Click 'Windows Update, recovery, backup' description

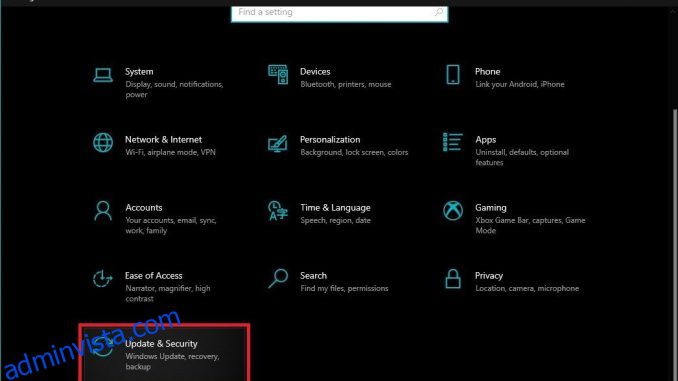[x=172, y=362]
